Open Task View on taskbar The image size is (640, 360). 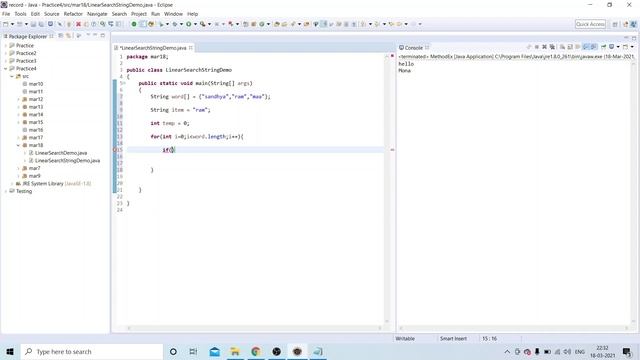coord(193,351)
